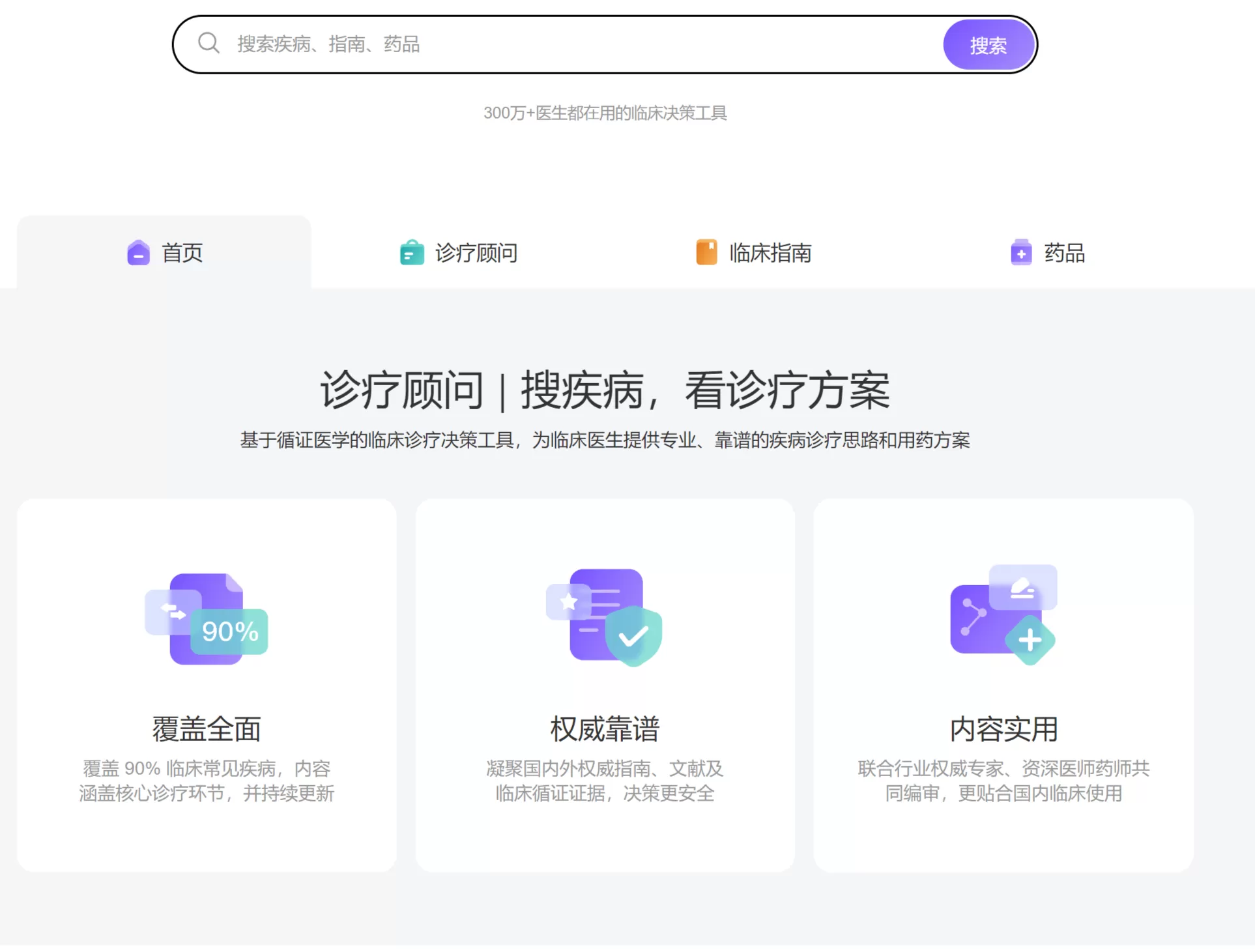The width and height of the screenshot is (1255, 952).
Task: Click the orange 临床指南 book icon
Action: (706, 253)
